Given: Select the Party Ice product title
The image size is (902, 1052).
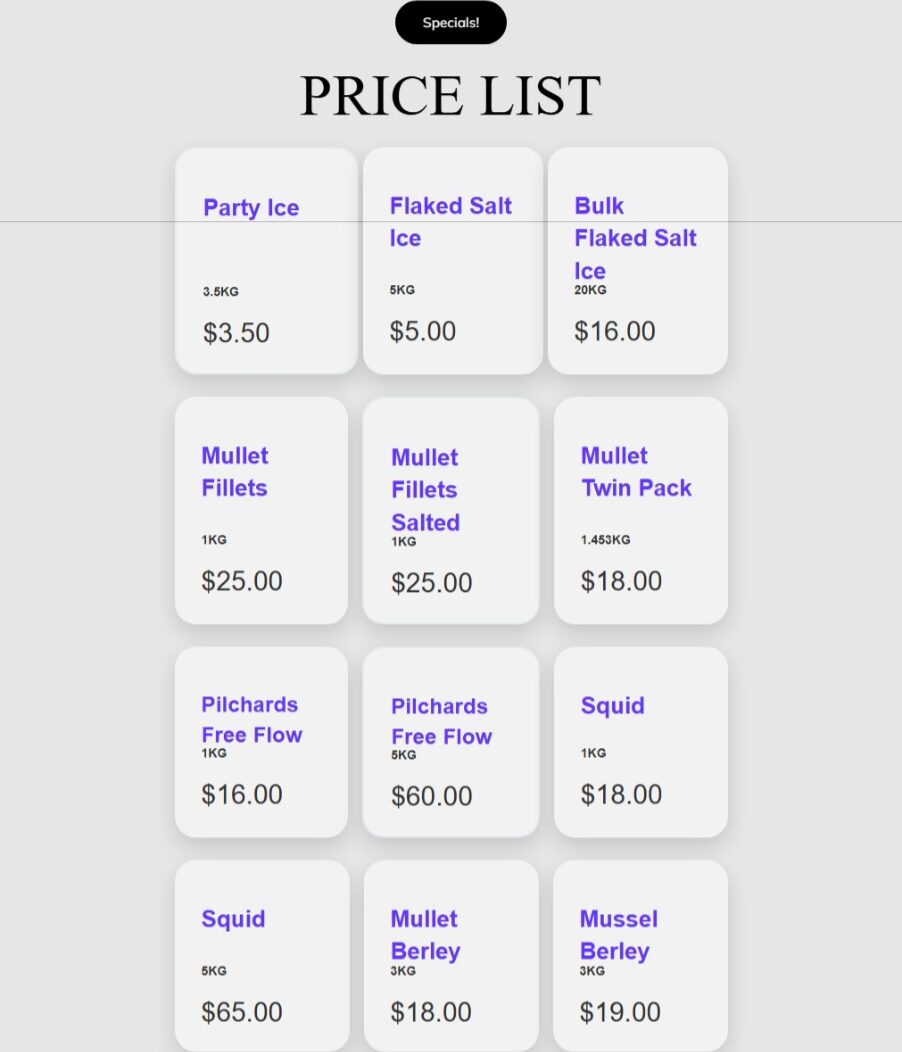Looking at the screenshot, I should coord(251,208).
